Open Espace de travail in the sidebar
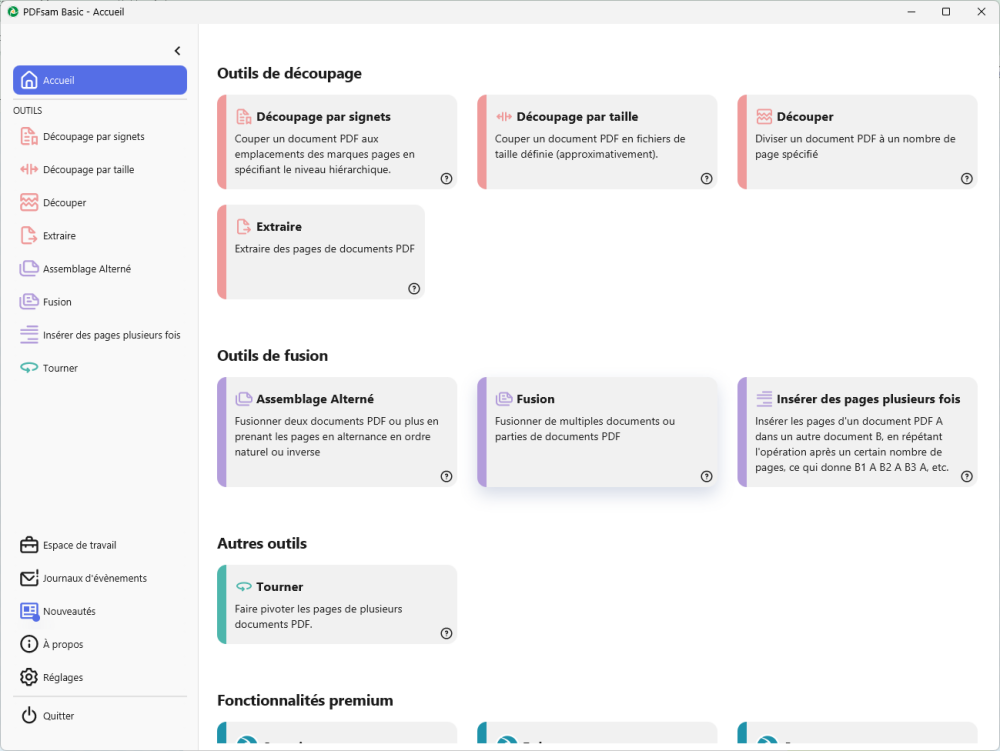 pos(100,545)
